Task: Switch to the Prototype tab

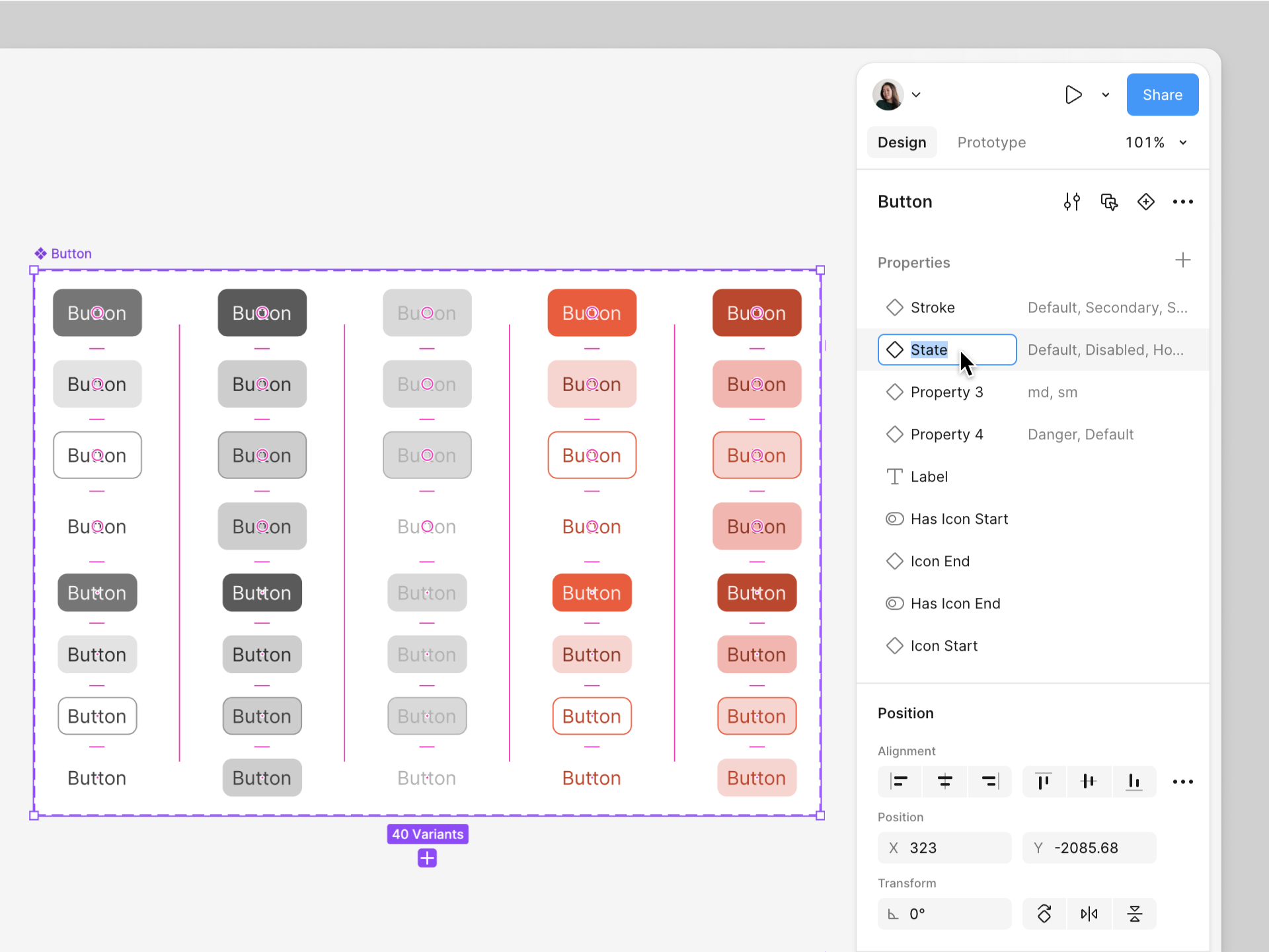Action: [991, 142]
